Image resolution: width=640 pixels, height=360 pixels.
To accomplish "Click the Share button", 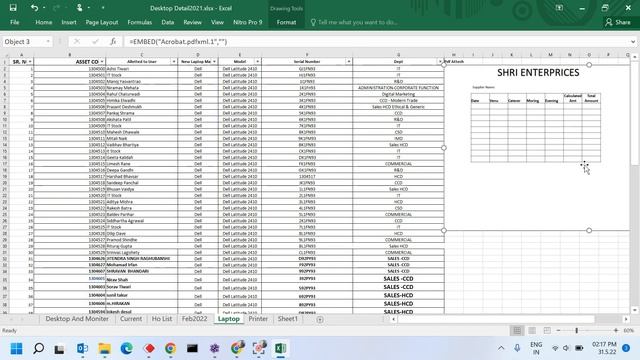I will 618,22.
